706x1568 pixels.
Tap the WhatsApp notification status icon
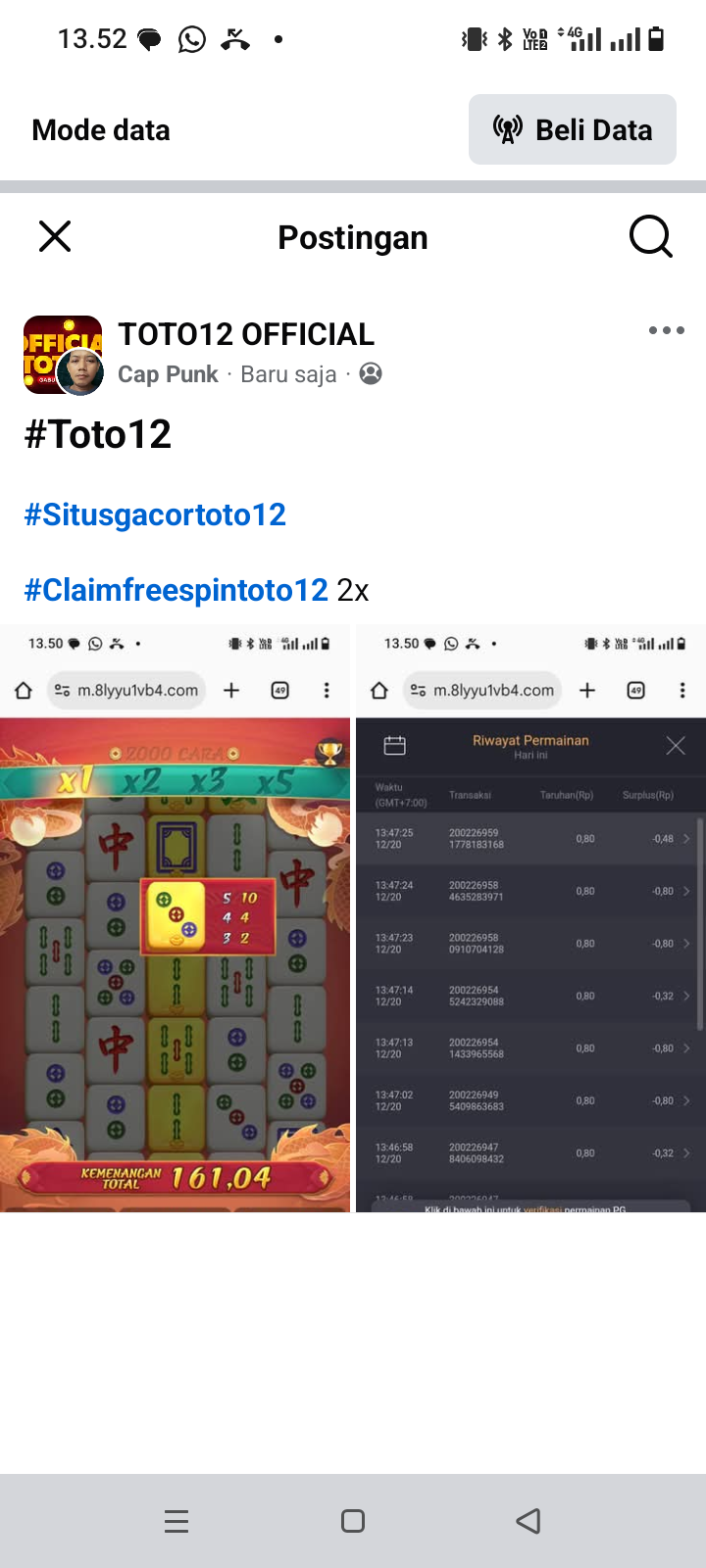[x=192, y=39]
